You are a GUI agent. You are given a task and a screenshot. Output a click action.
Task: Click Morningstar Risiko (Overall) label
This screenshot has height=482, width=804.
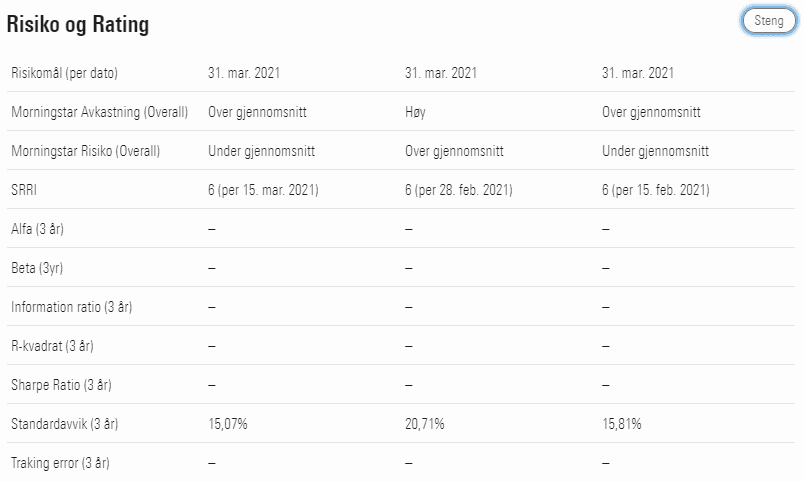(x=86, y=151)
